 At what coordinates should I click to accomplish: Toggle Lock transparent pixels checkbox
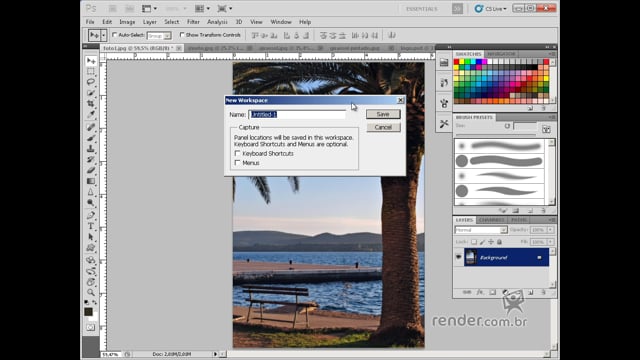474,242
